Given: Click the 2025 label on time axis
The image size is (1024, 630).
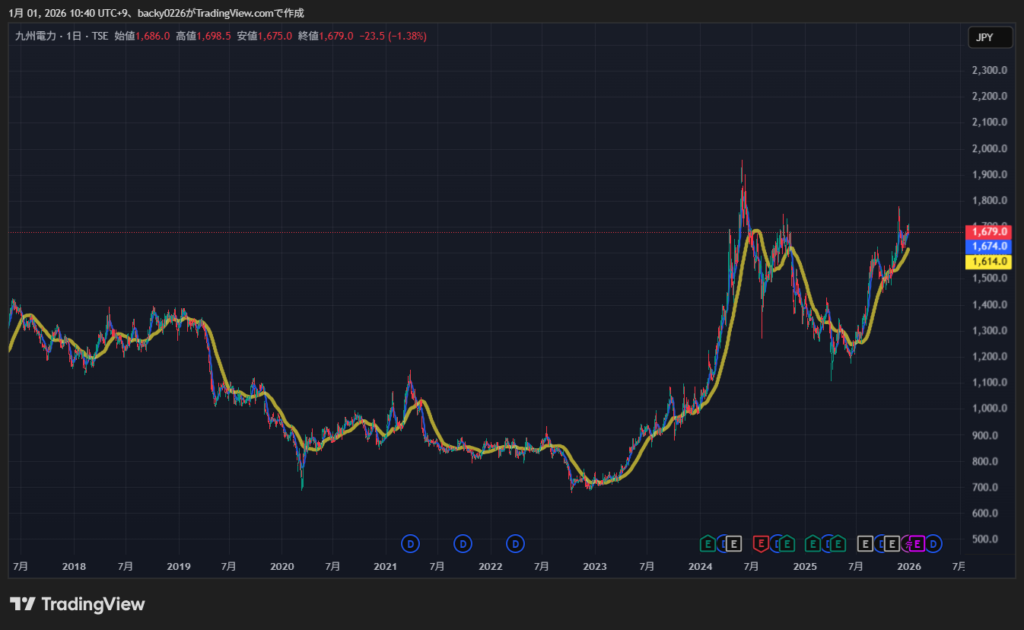Looking at the screenshot, I should tap(804, 567).
